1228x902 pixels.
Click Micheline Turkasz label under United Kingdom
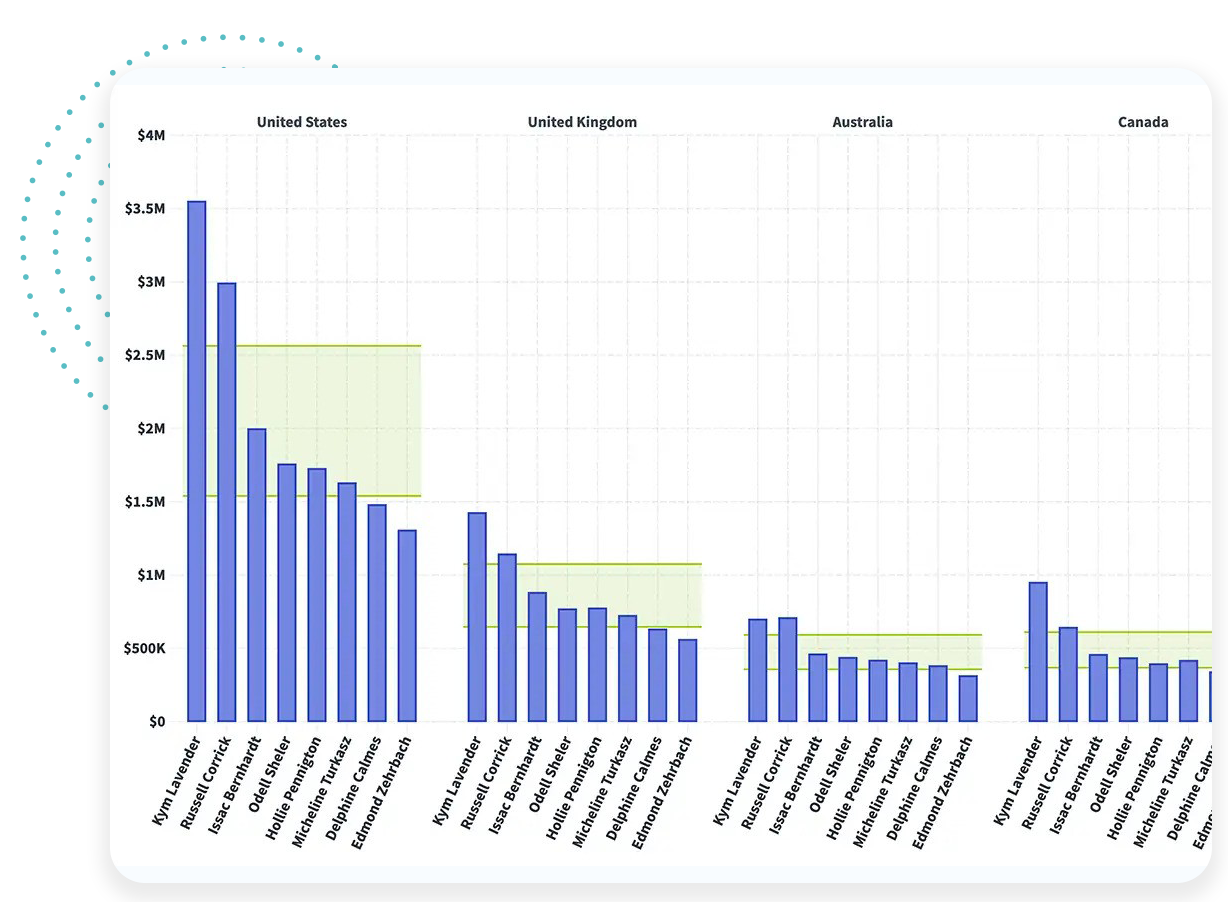(x=603, y=792)
